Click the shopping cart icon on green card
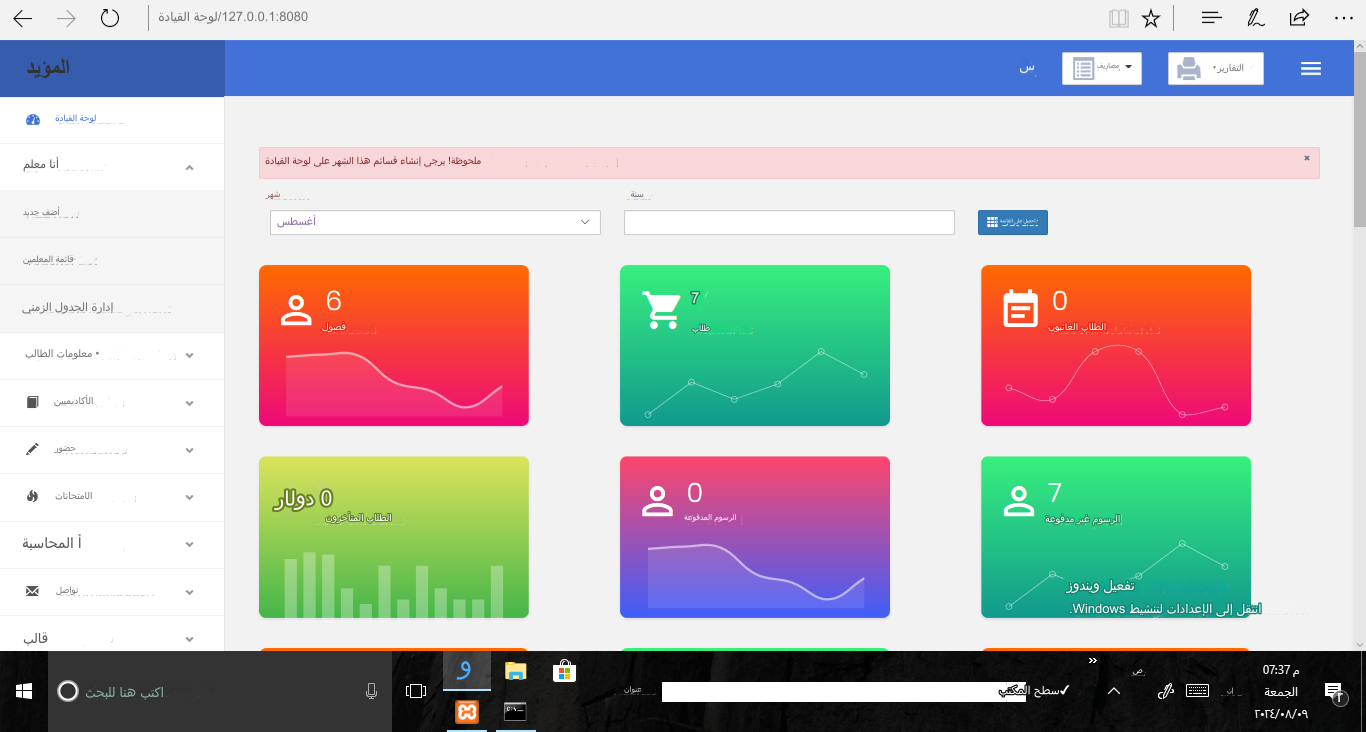 (660, 310)
